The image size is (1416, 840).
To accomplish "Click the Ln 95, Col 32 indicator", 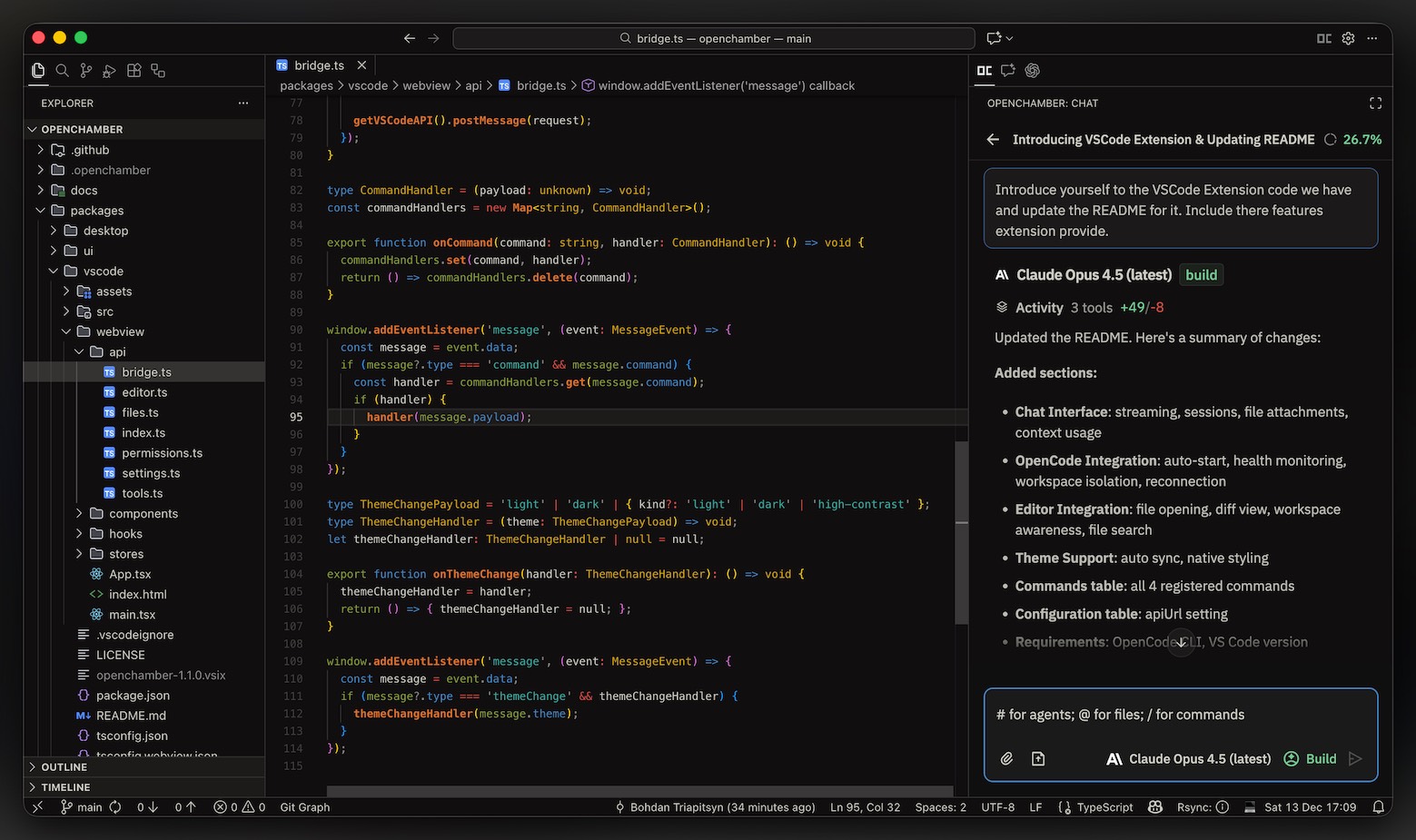I will 865,806.
